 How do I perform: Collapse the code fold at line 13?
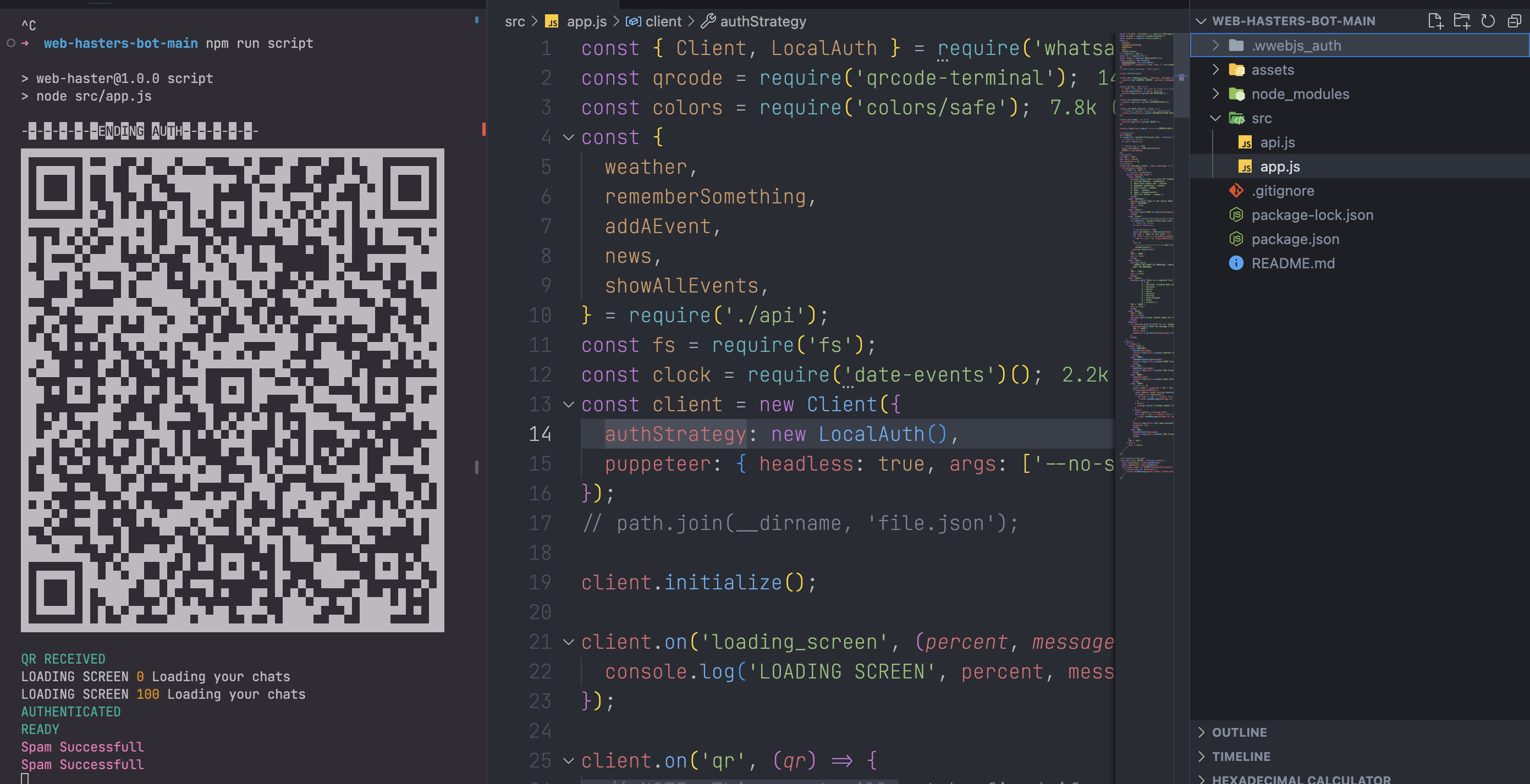point(569,405)
